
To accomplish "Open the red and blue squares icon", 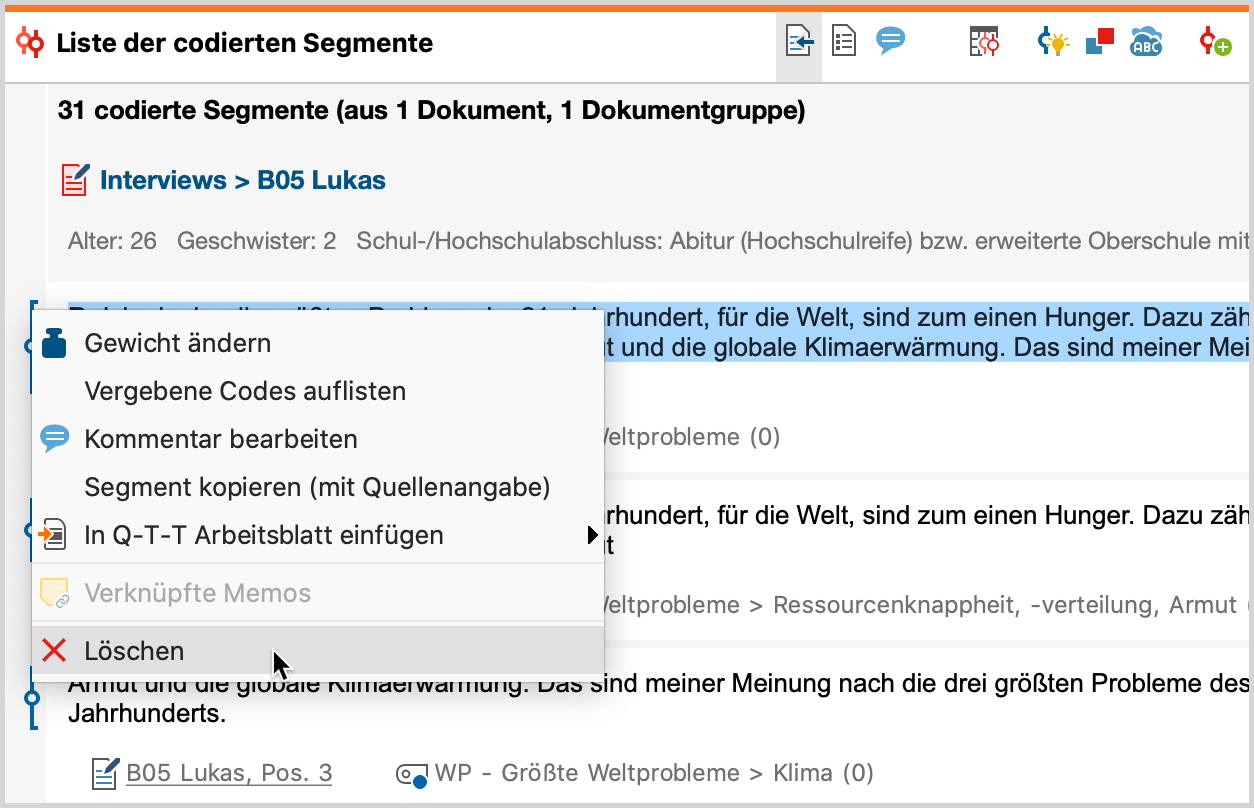I will pyautogui.click(x=1100, y=42).
